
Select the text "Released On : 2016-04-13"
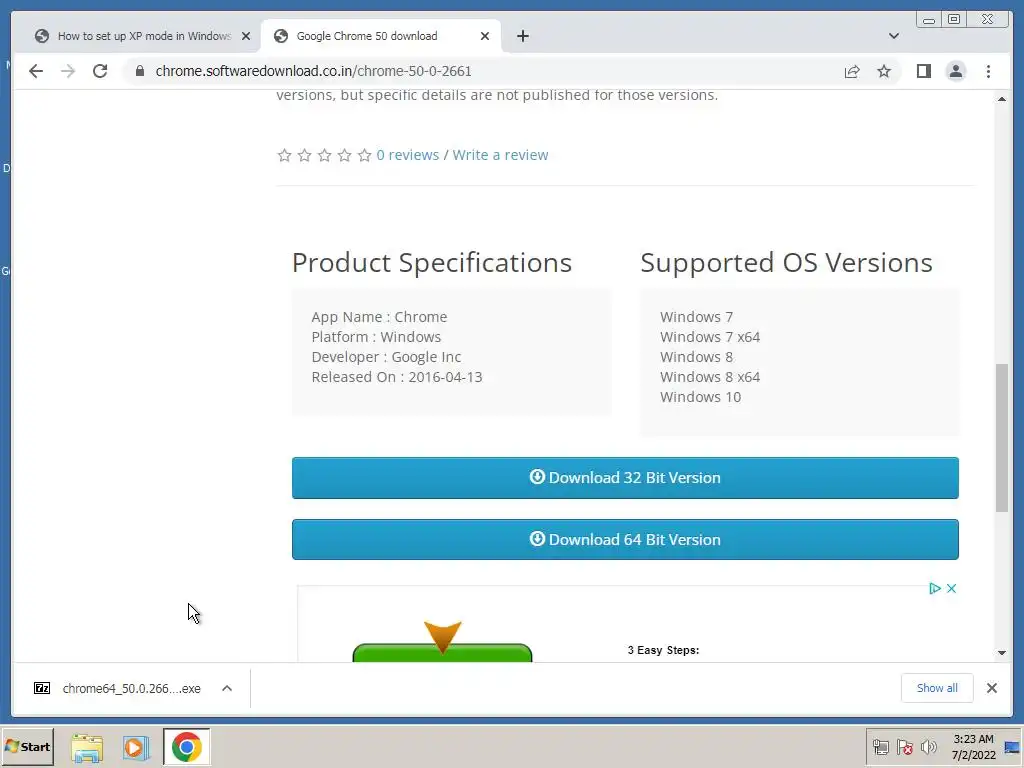(397, 377)
